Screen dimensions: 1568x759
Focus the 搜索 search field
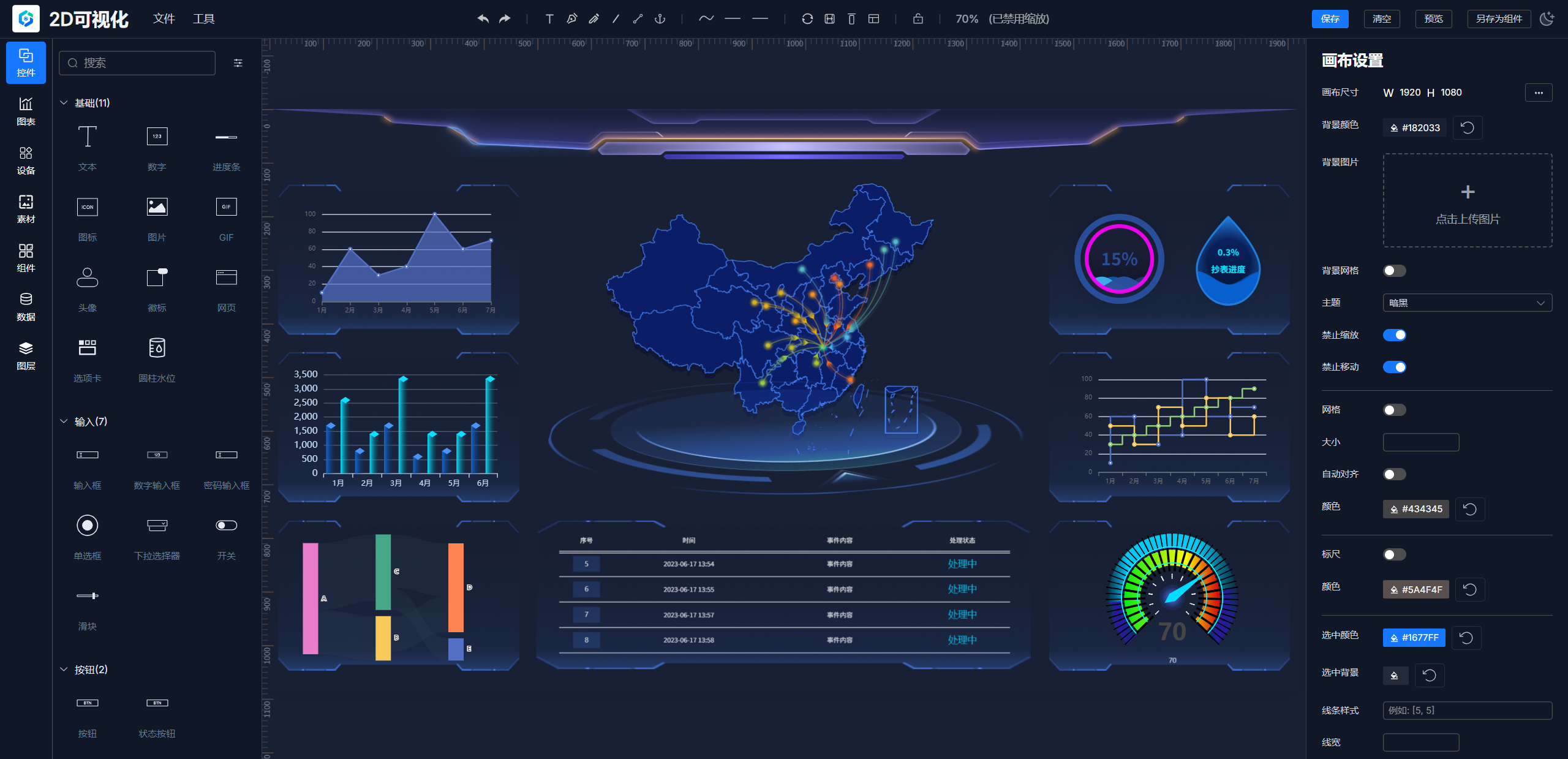[x=137, y=63]
